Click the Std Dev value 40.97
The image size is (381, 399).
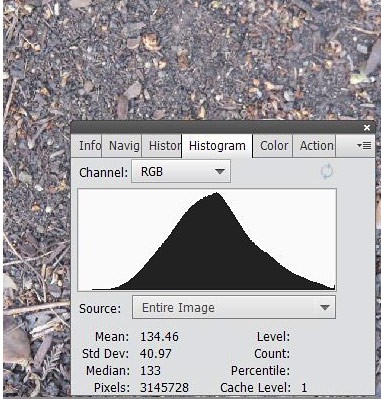coord(156,354)
